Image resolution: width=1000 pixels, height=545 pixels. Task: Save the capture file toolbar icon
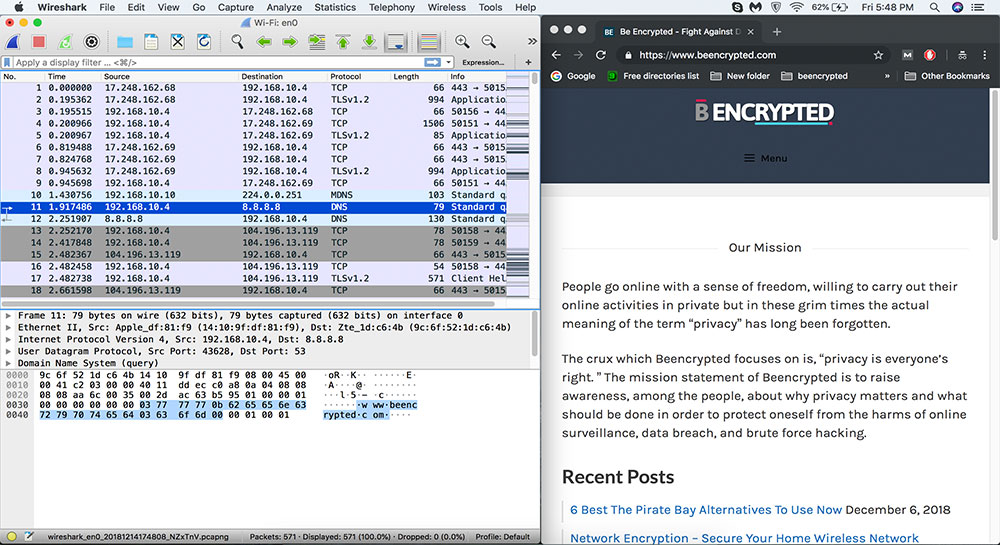pos(151,42)
